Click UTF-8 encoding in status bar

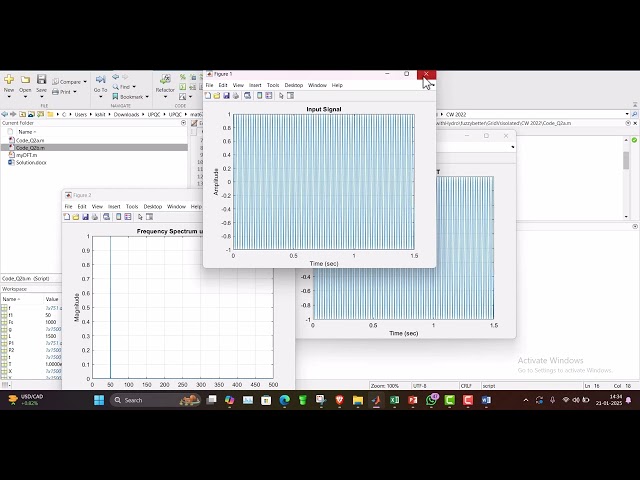[x=420, y=386]
